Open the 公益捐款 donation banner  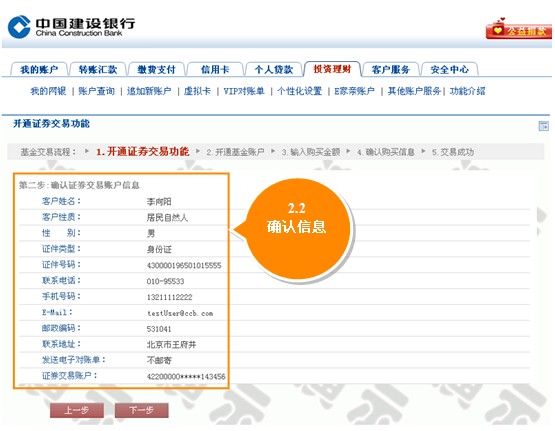[519, 29]
